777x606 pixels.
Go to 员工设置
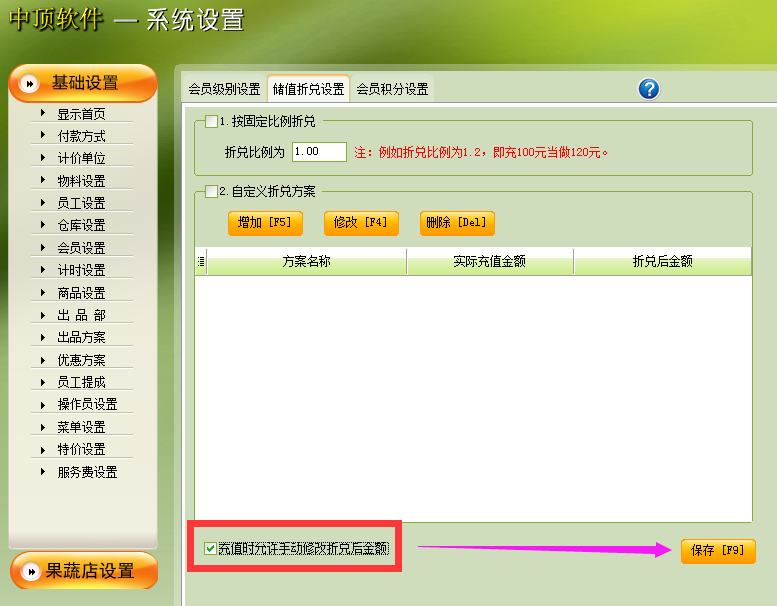[x=82, y=203]
